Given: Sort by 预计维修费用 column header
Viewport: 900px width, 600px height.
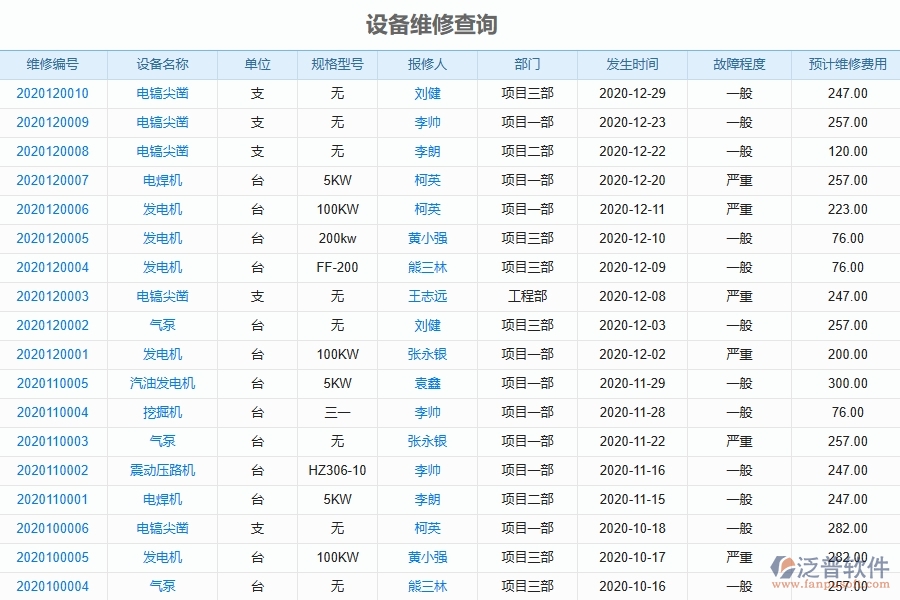Looking at the screenshot, I should [845, 64].
